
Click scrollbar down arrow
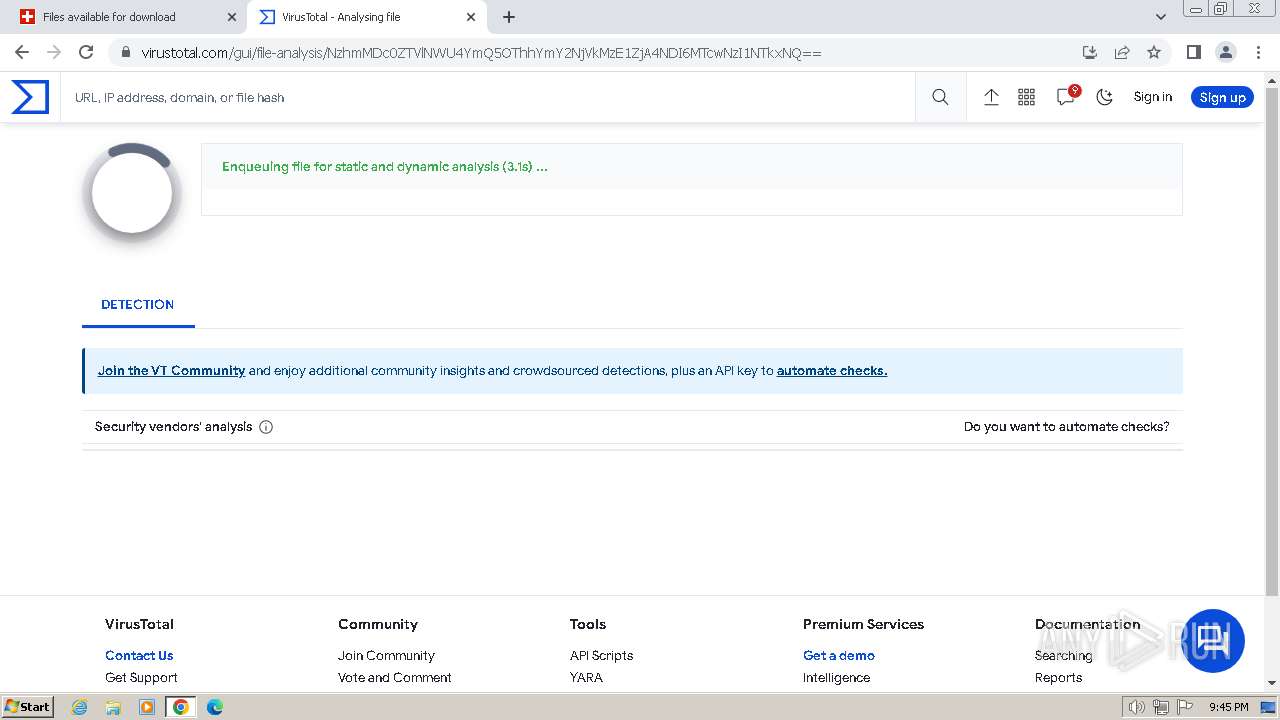pyautogui.click(x=1272, y=683)
